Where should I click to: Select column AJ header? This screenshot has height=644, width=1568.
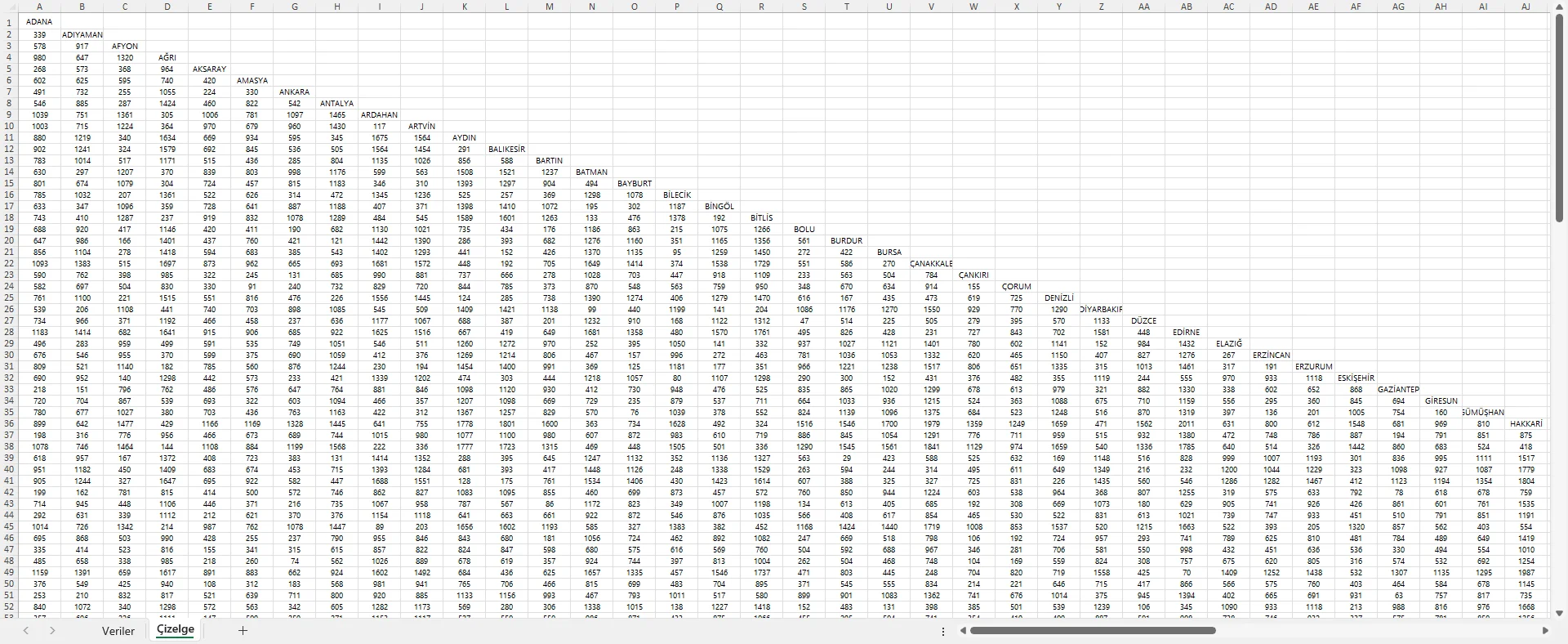[x=1526, y=7]
